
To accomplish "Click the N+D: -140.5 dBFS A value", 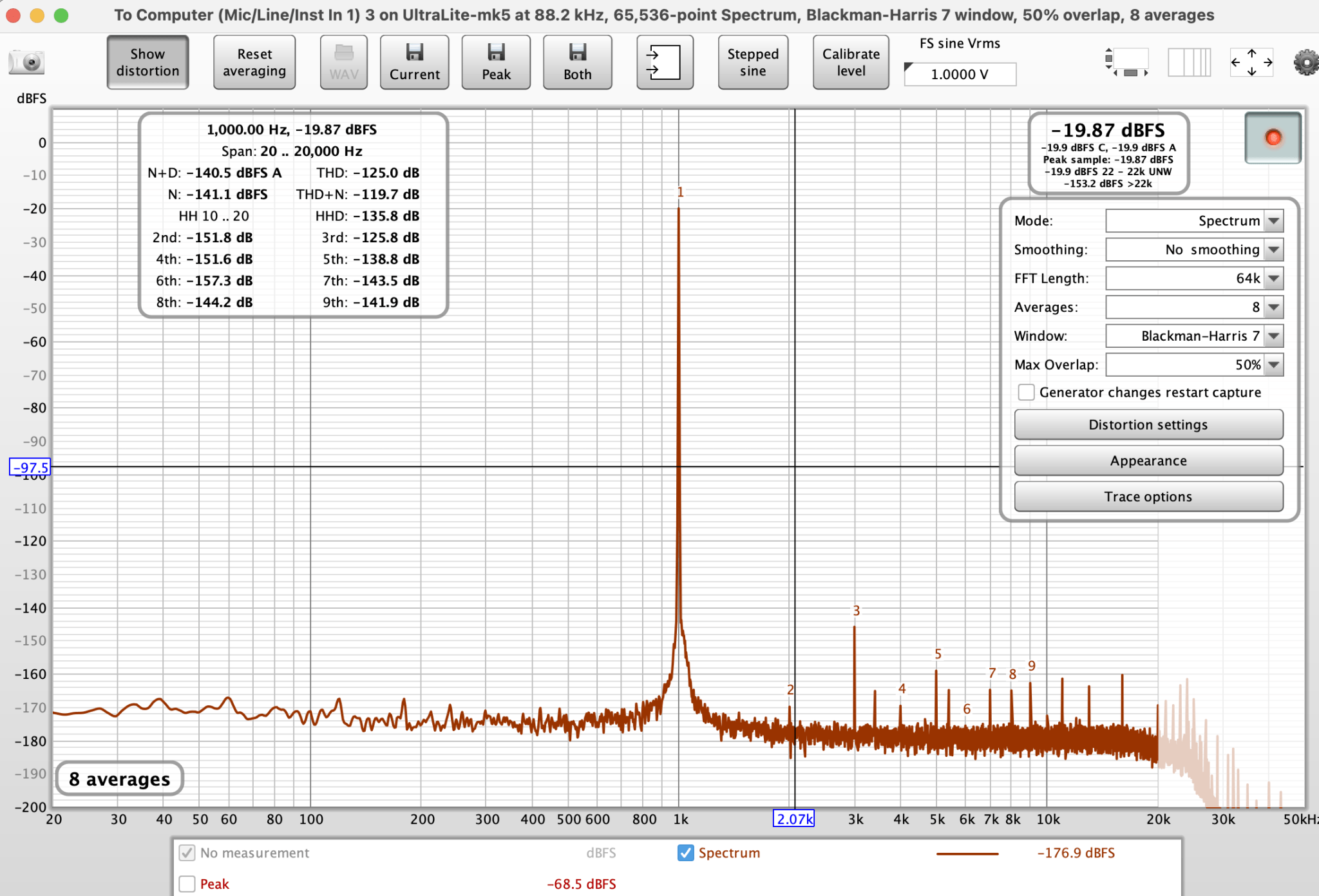I will pyautogui.click(x=214, y=173).
